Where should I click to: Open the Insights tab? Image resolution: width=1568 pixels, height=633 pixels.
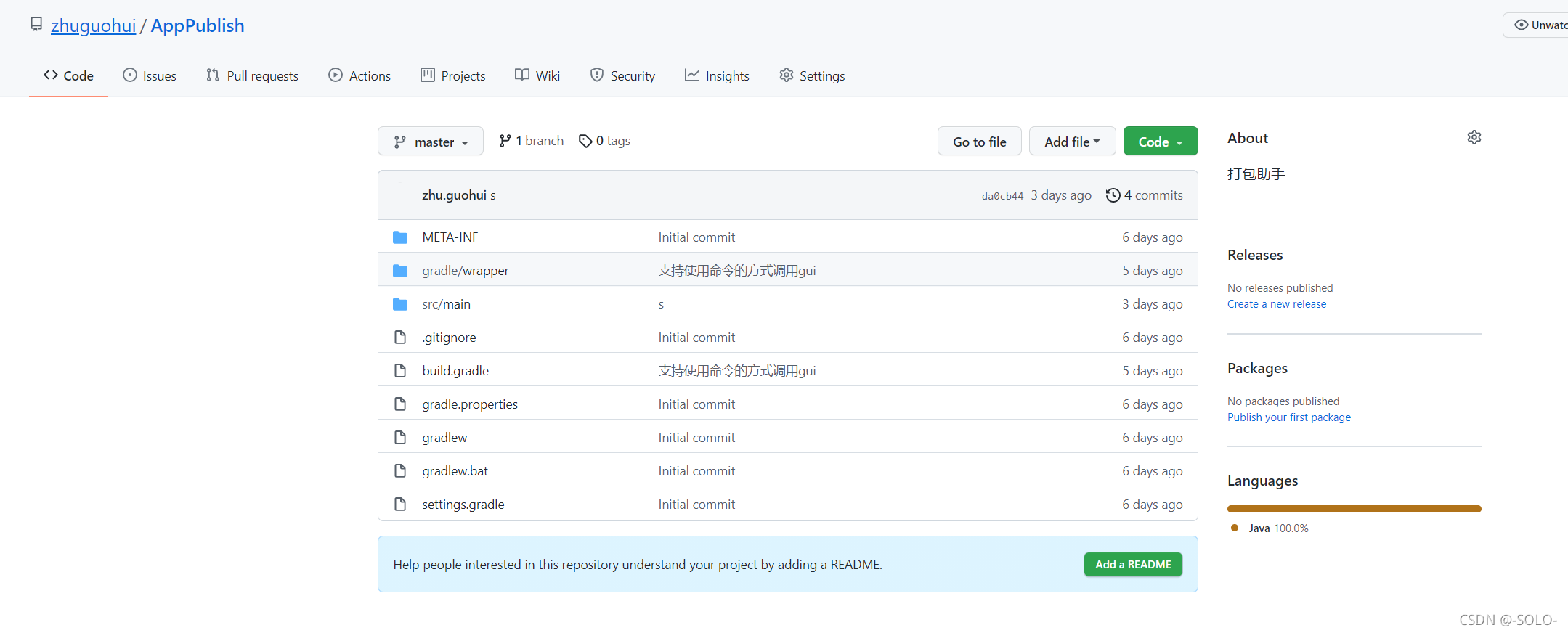point(717,75)
